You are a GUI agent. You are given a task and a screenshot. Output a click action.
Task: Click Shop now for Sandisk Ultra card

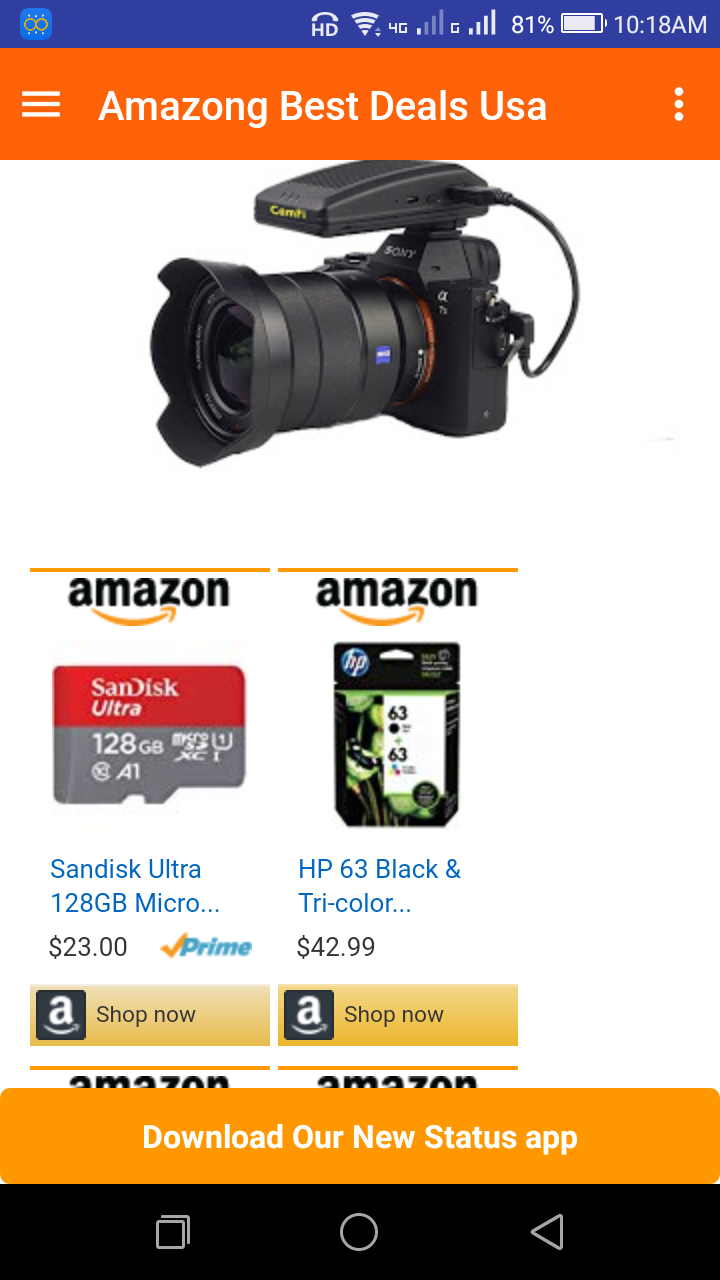pyautogui.click(x=150, y=1015)
